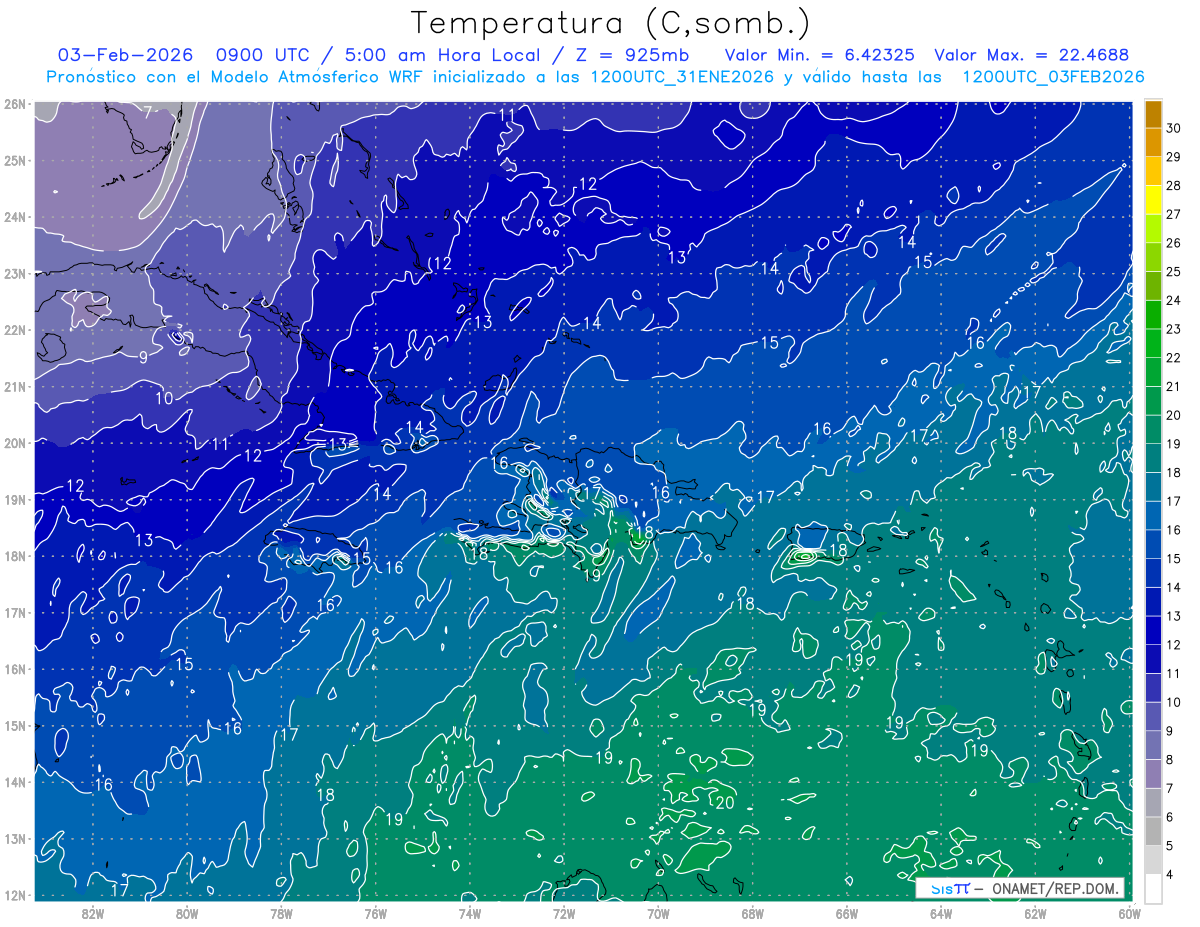Click the yellow legend swatch between 27 and 28

1154,199
